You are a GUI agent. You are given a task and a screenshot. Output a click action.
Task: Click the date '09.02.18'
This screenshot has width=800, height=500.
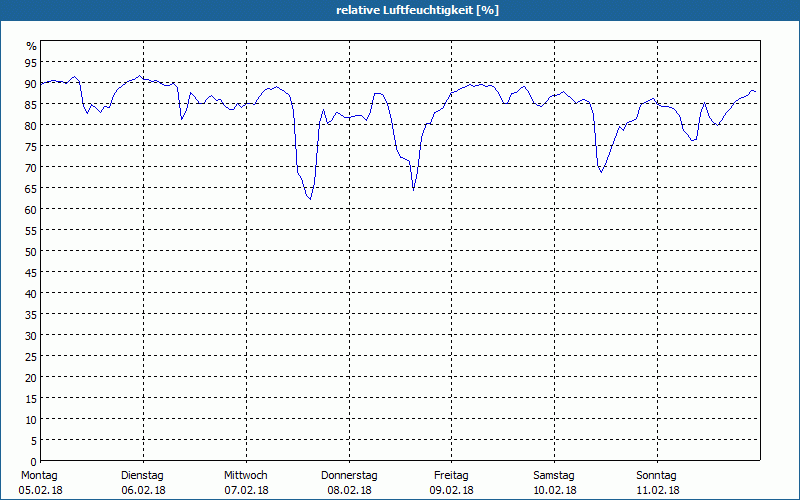(x=451, y=490)
